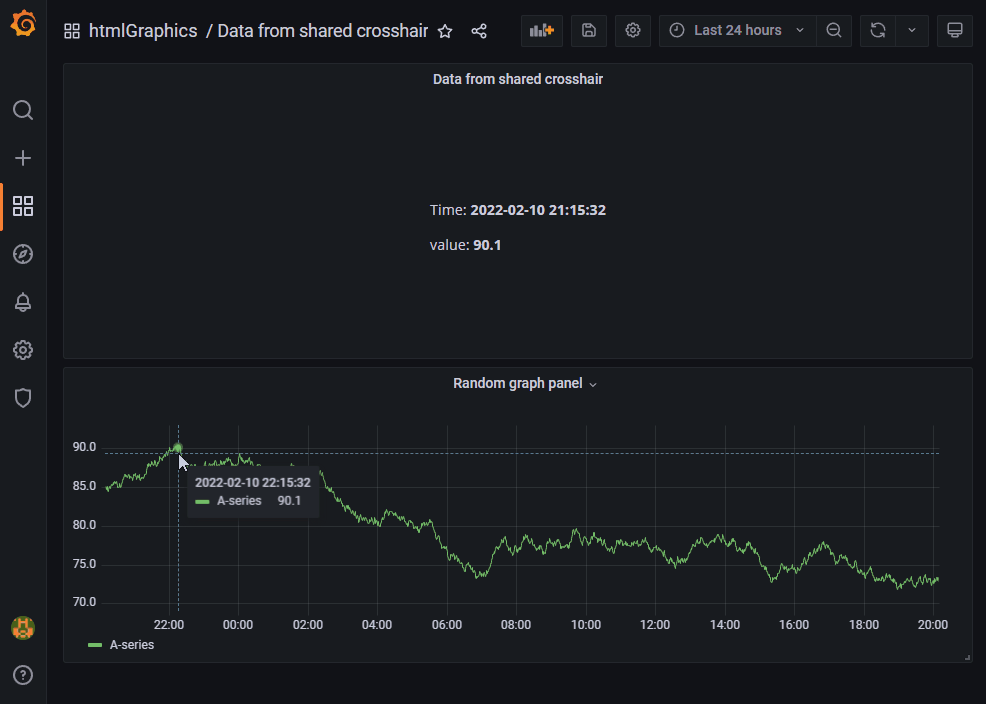This screenshot has width=986, height=704.
Task: Open the Explore compass icon
Action: (23, 254)
